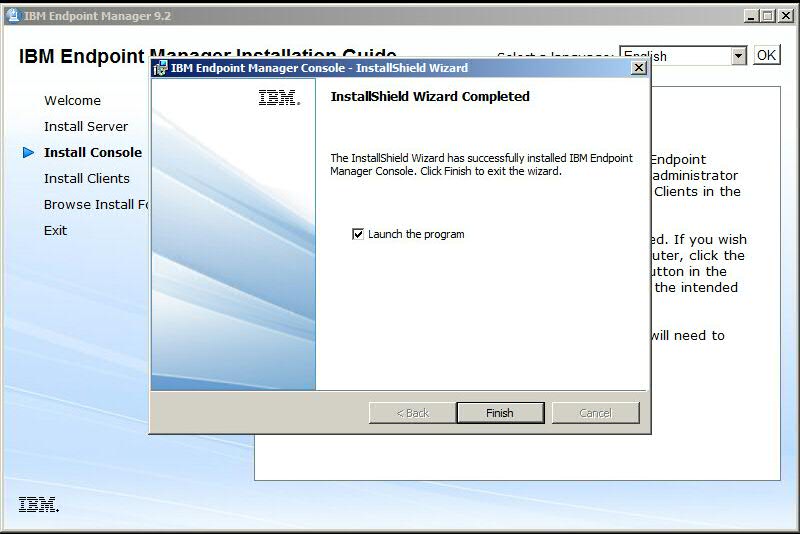
Task: Click the blue arrow marker beside Install Console
Action: coord(29,152)
